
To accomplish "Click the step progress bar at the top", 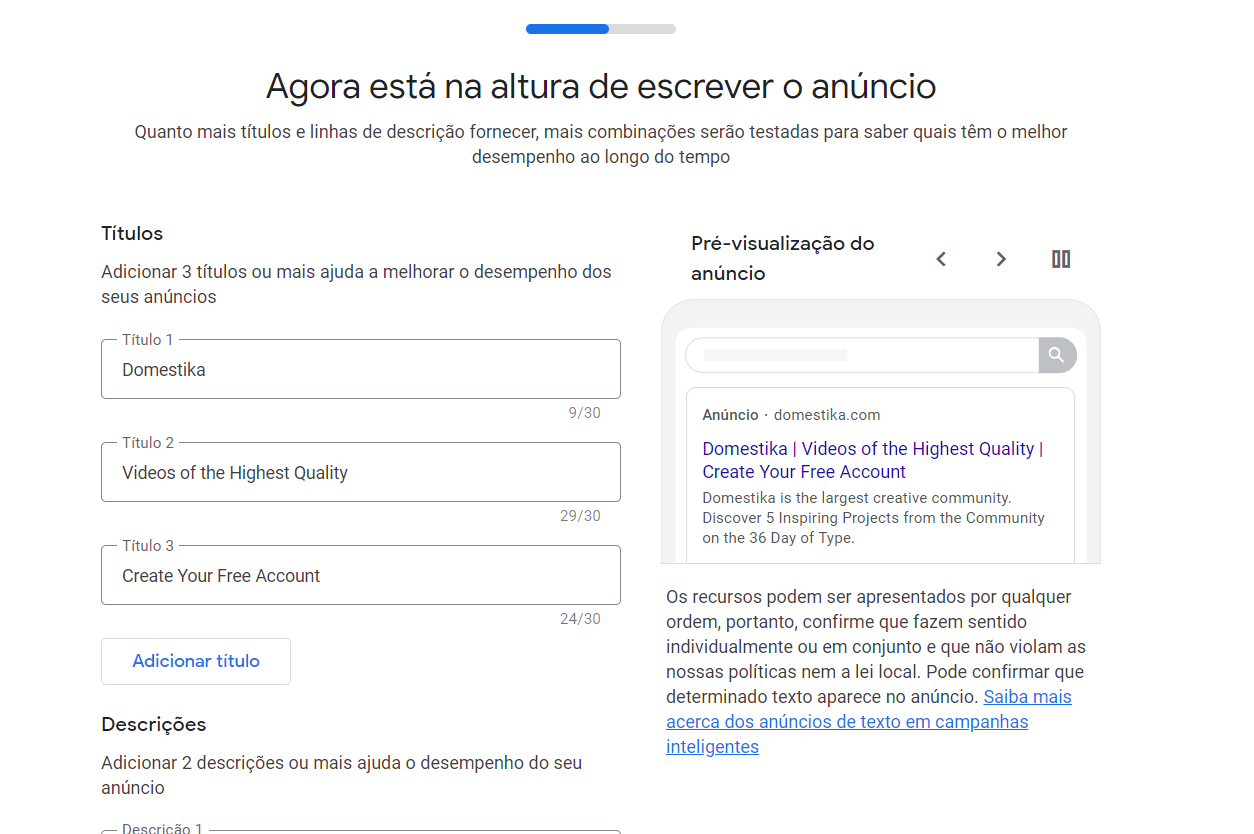I will [x=601, y=29].
